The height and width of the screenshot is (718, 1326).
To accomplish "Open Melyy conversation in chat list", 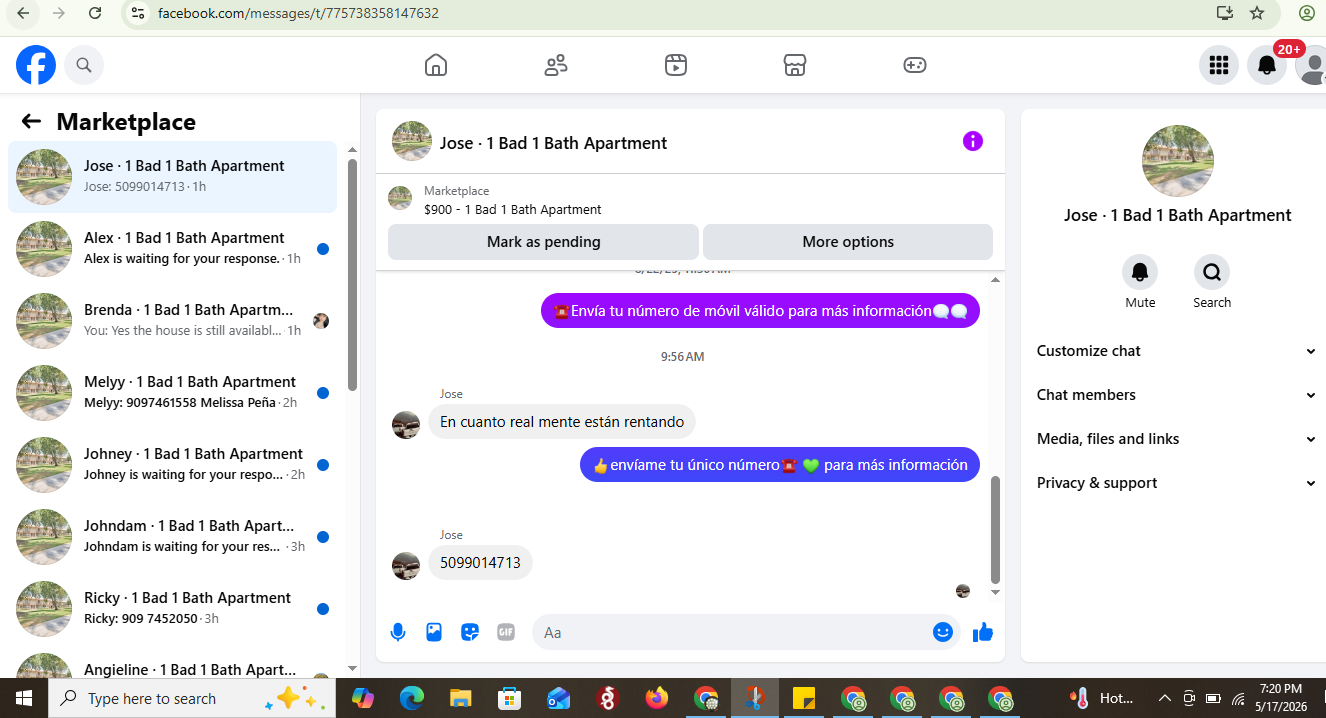I will pos(172,393).
